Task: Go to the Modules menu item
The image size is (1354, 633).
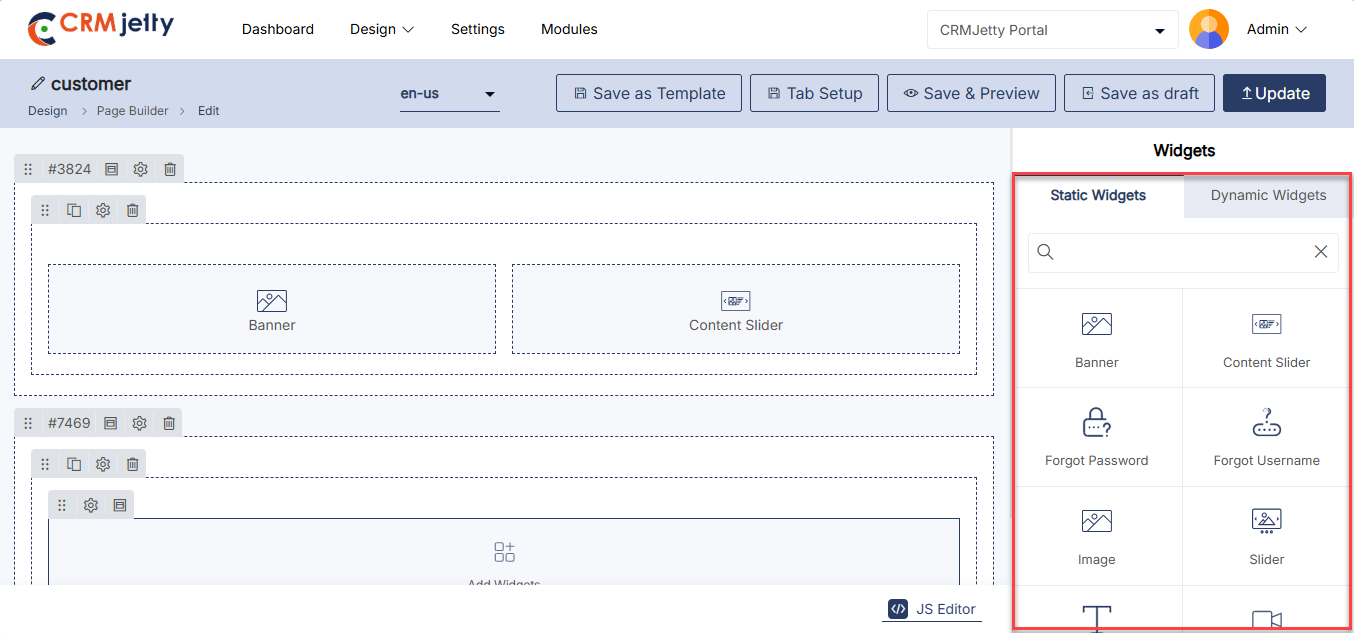Action: 569,30
